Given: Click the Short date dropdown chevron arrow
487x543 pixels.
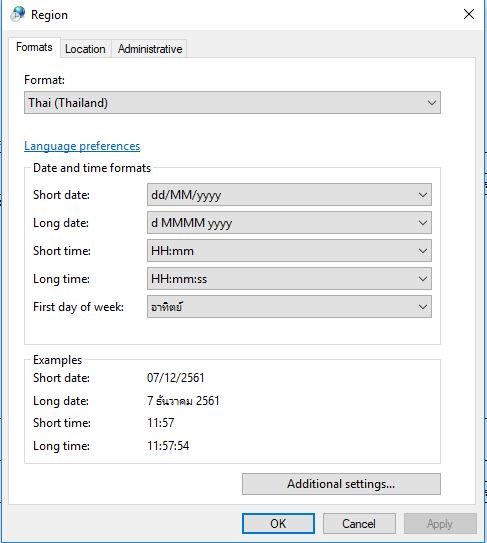Looking at the screenshot, I should point(423,195).
